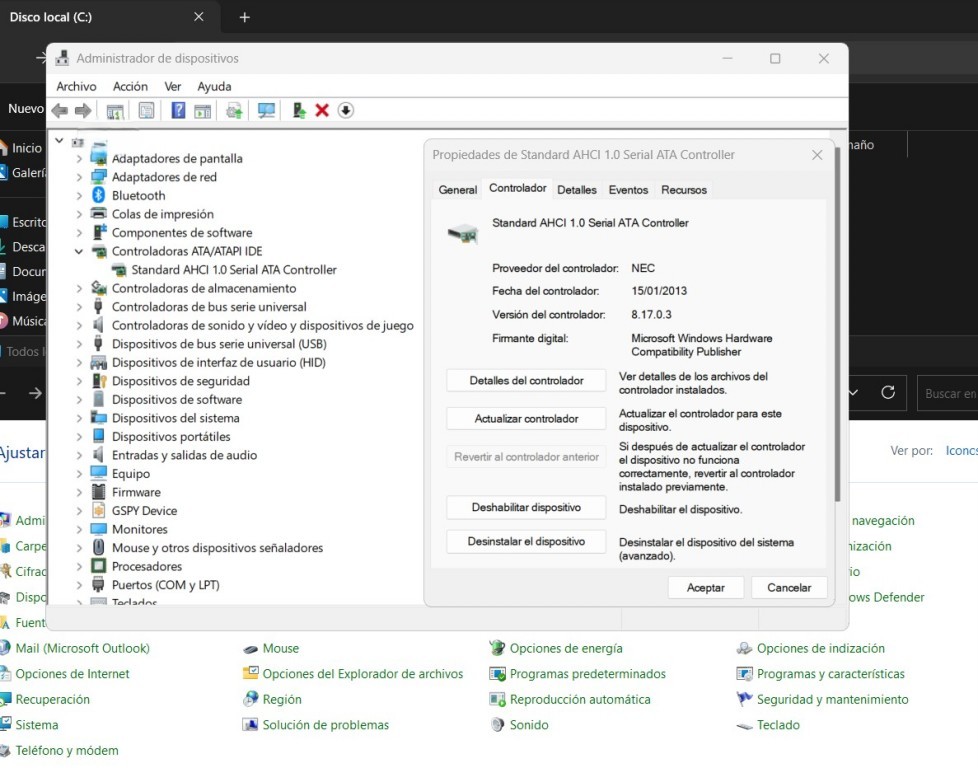Expand the Monitores device category

point(79,529)
